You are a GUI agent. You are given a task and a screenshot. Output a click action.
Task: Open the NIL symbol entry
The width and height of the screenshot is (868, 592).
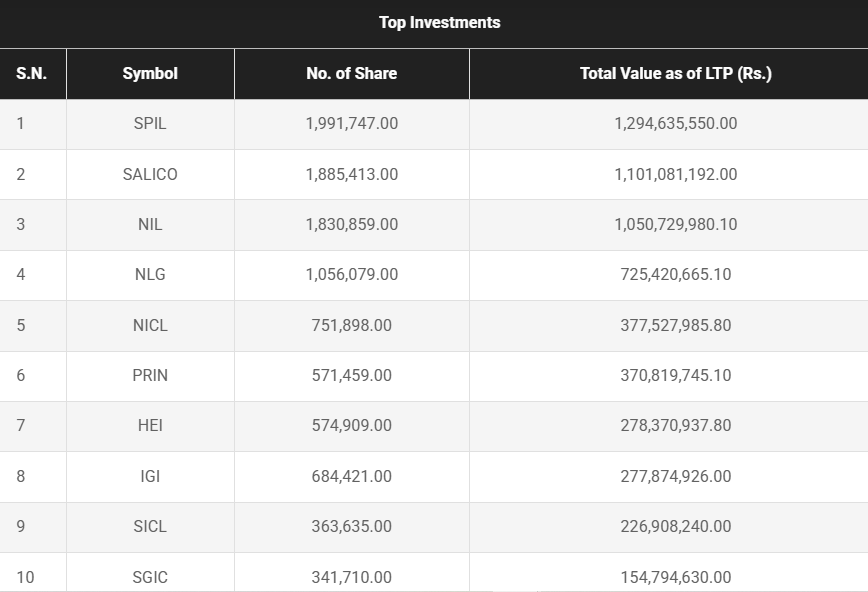150,224
